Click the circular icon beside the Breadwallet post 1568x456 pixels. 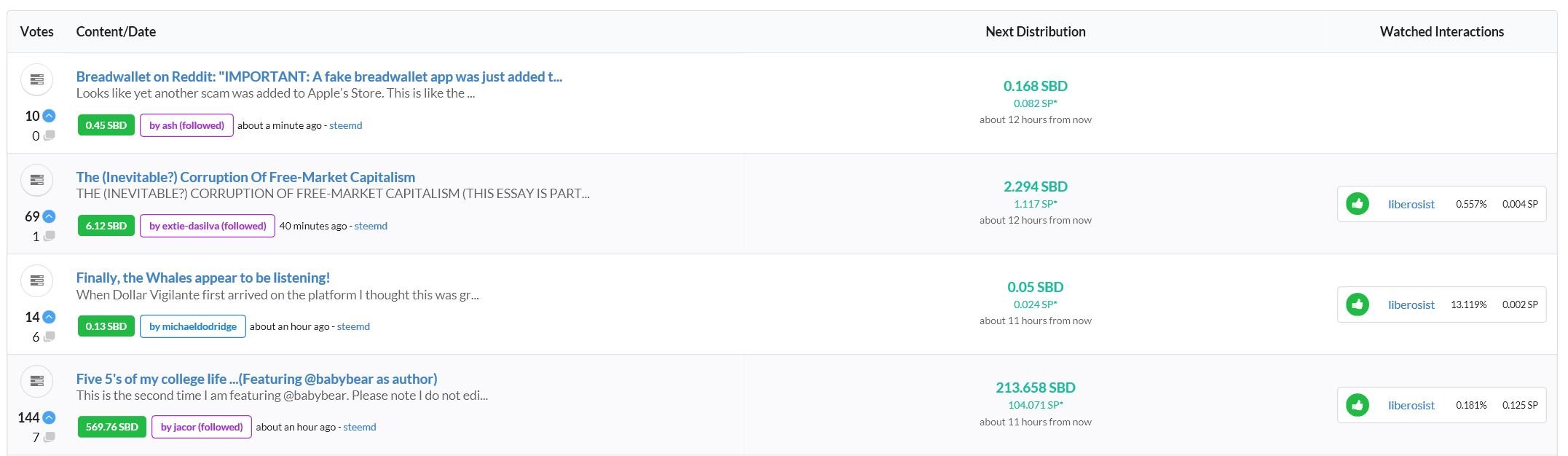coord(36,79)
